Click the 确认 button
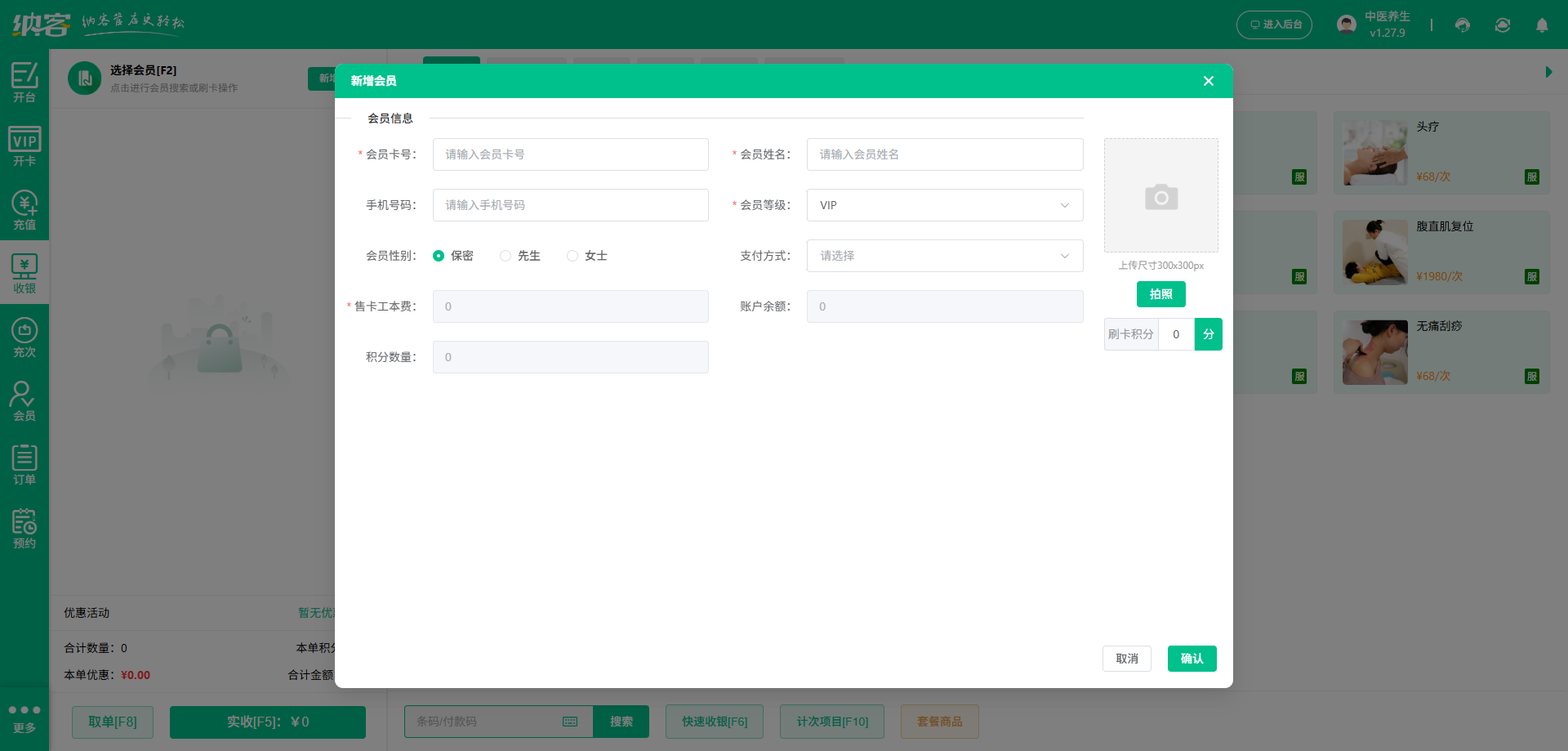 point(1192,659)
